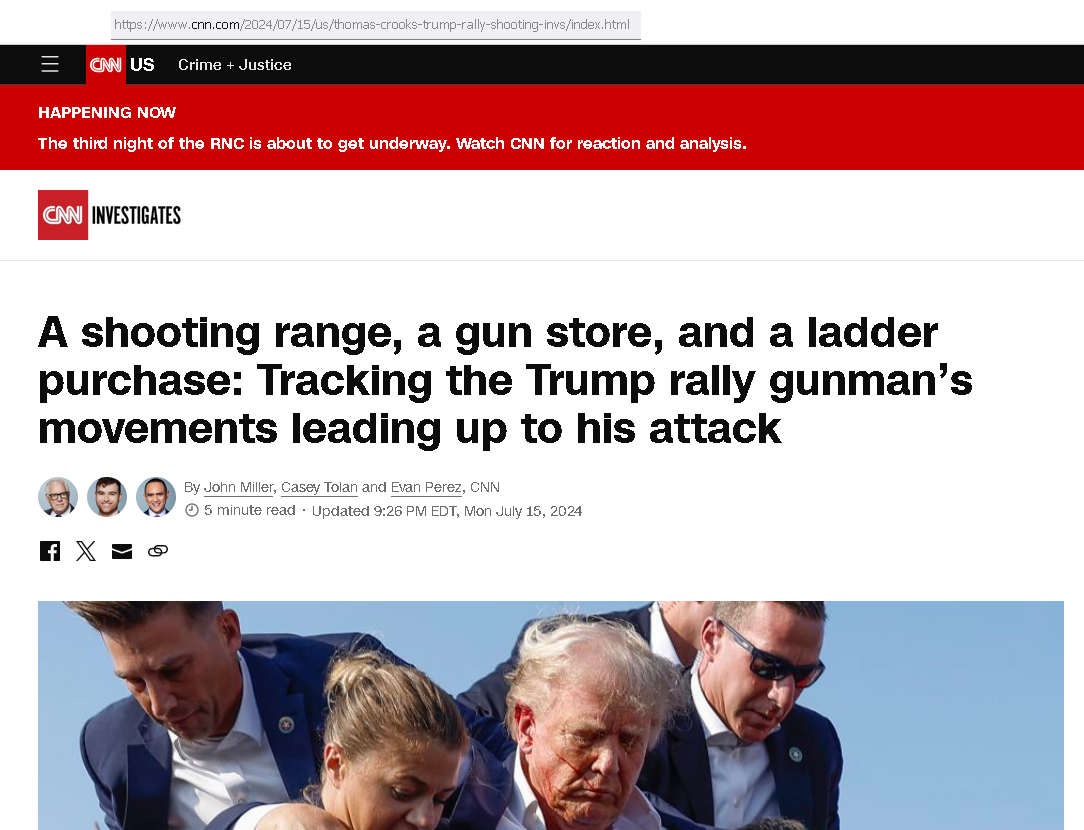Share article on X
The height and width of the screenshot is (830, 1084).
[x=86, y=551]
